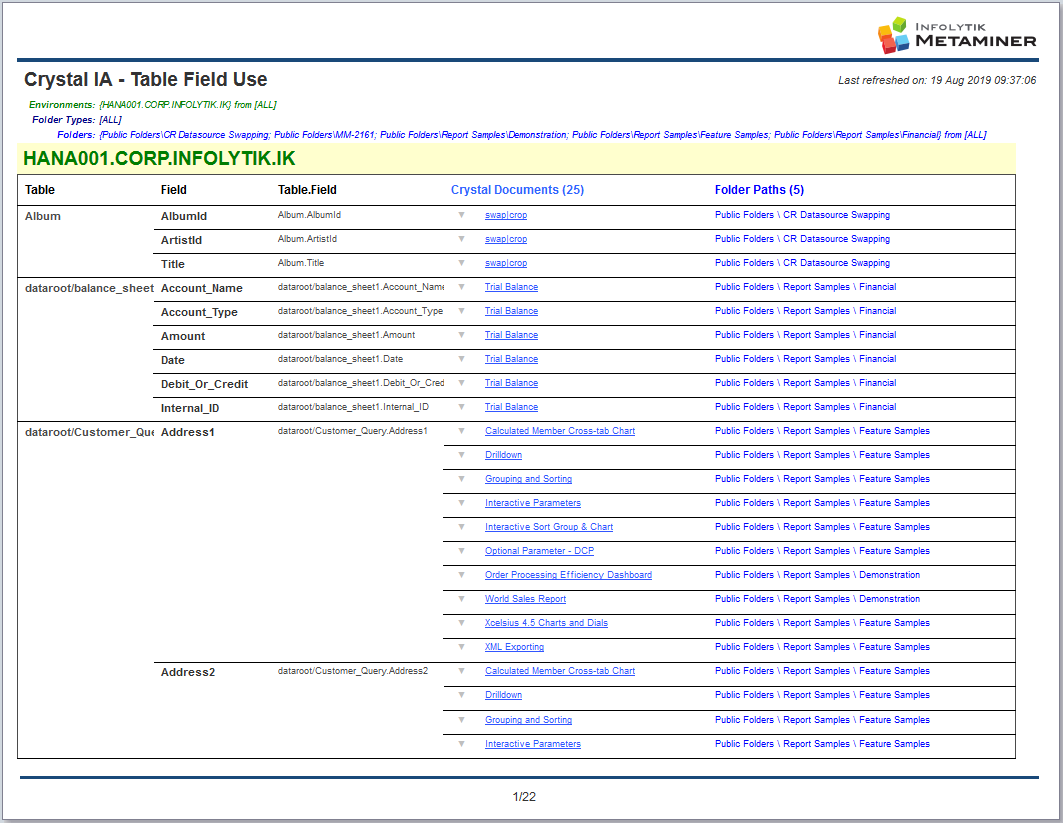Click the Infolytik MetaMiner logo
The image size is (1063, 823).
(x=957, y=35)
